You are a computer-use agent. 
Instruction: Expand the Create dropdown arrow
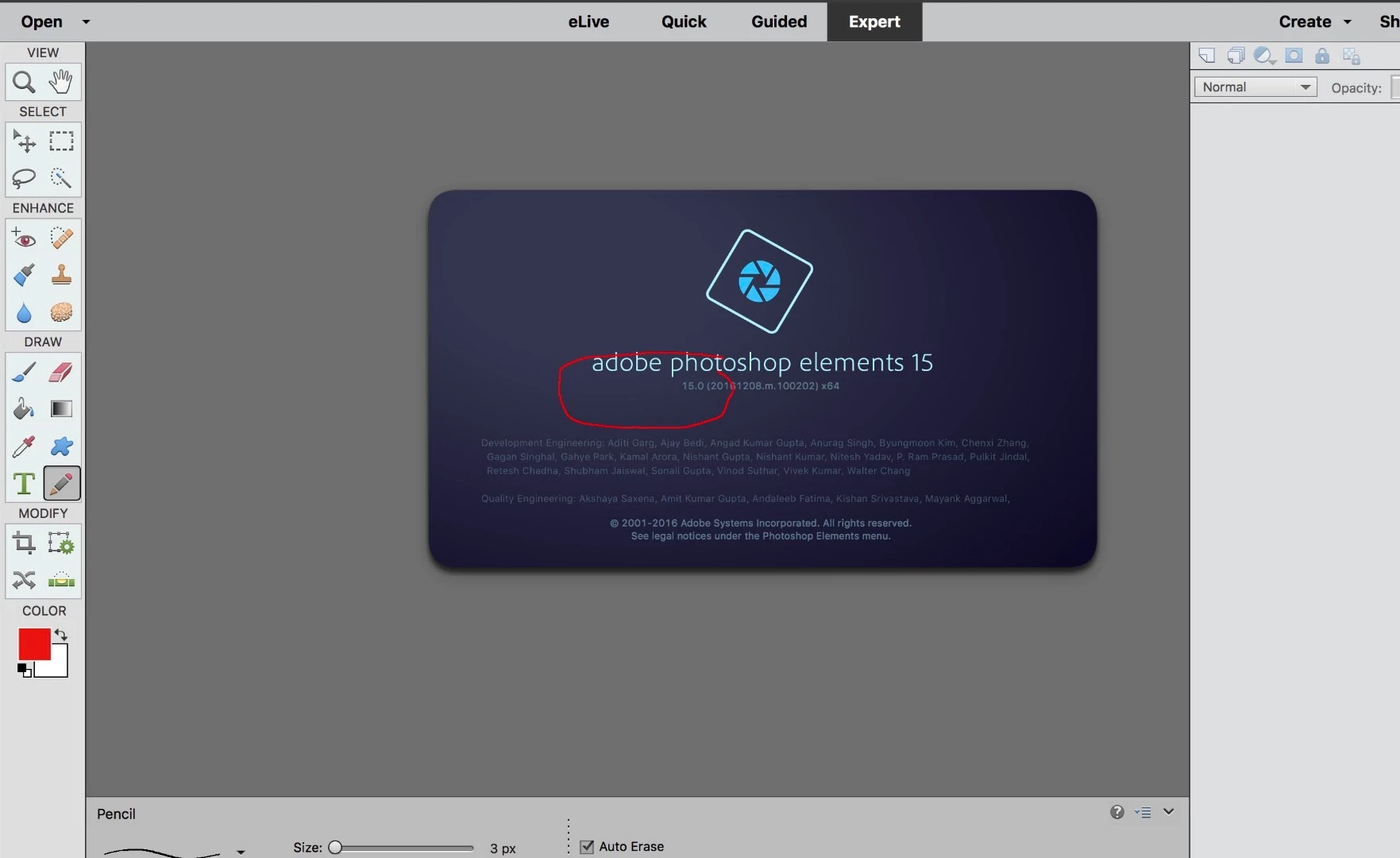[1348, 22]
